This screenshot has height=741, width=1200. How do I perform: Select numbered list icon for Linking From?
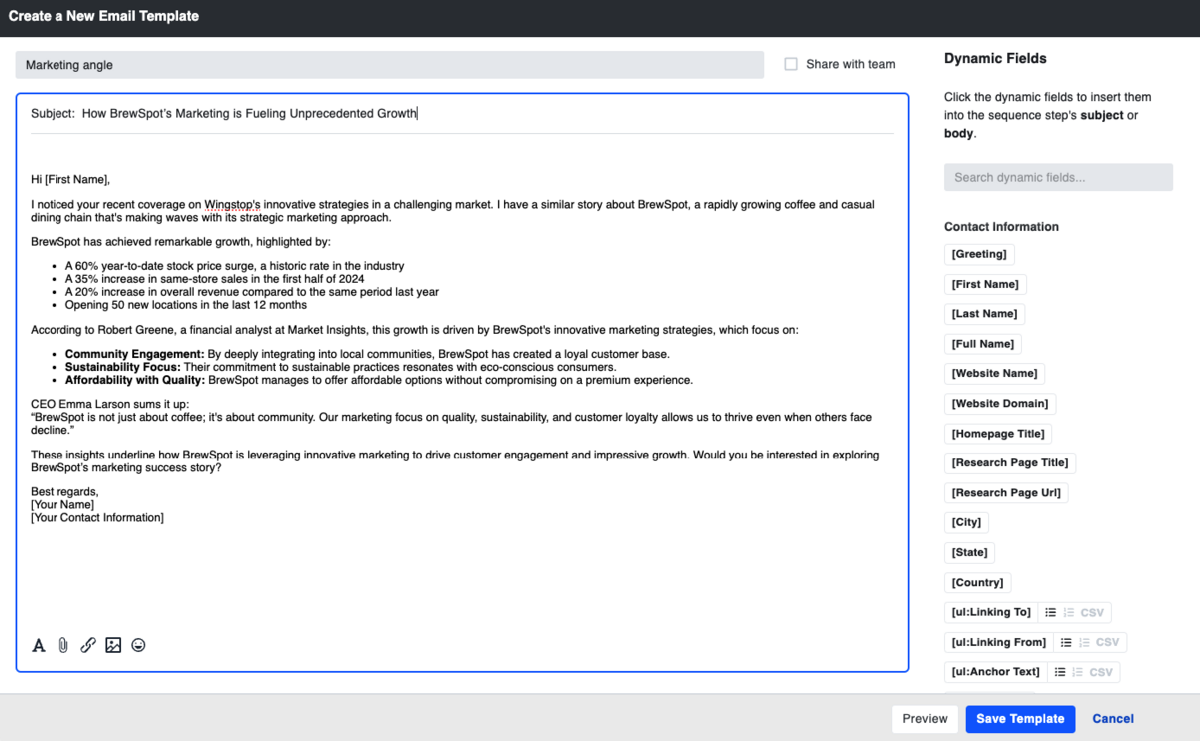pos(1084,642)
